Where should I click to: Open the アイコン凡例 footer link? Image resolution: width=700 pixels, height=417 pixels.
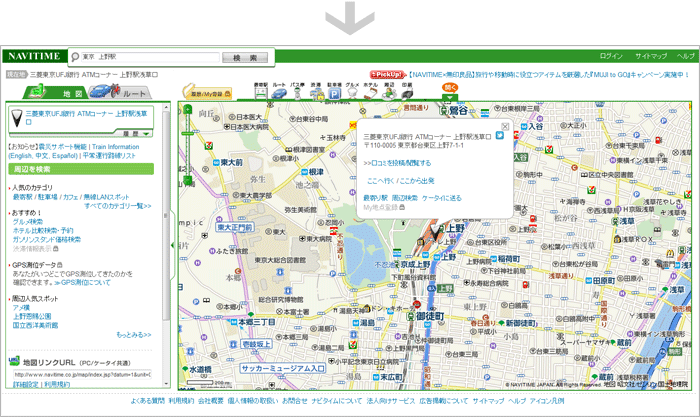tap(547, 401)
